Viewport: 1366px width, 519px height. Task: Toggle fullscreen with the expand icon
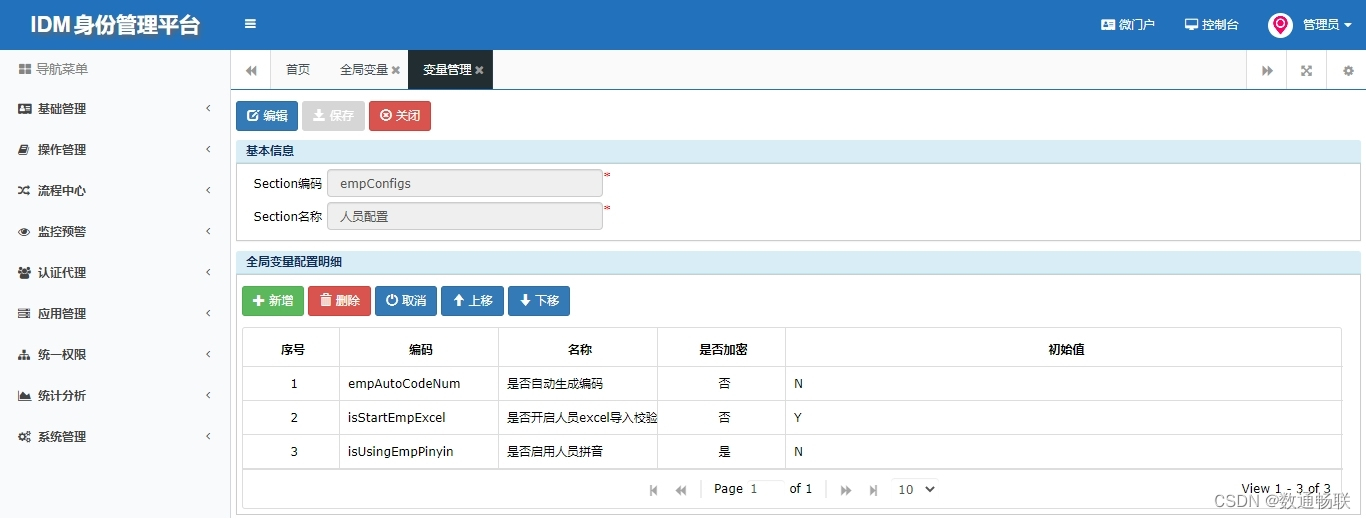1306,70
